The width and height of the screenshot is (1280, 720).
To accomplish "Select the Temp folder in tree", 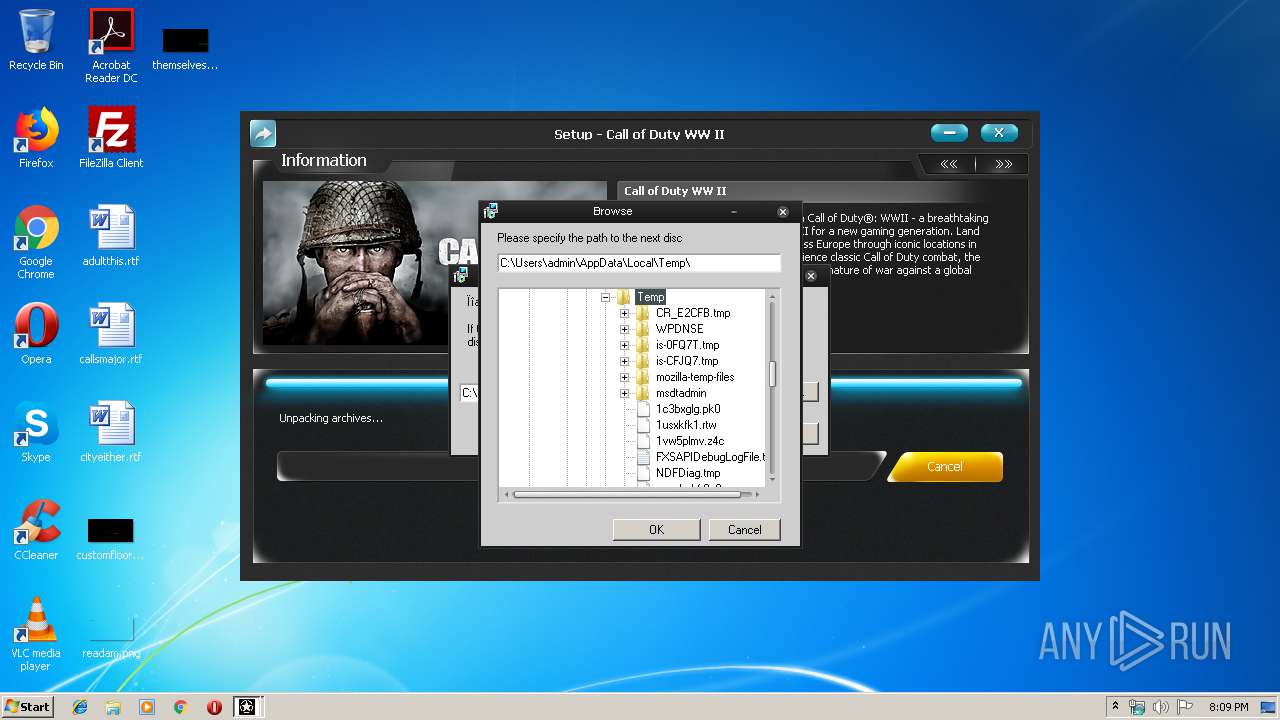I will [650, 297].
